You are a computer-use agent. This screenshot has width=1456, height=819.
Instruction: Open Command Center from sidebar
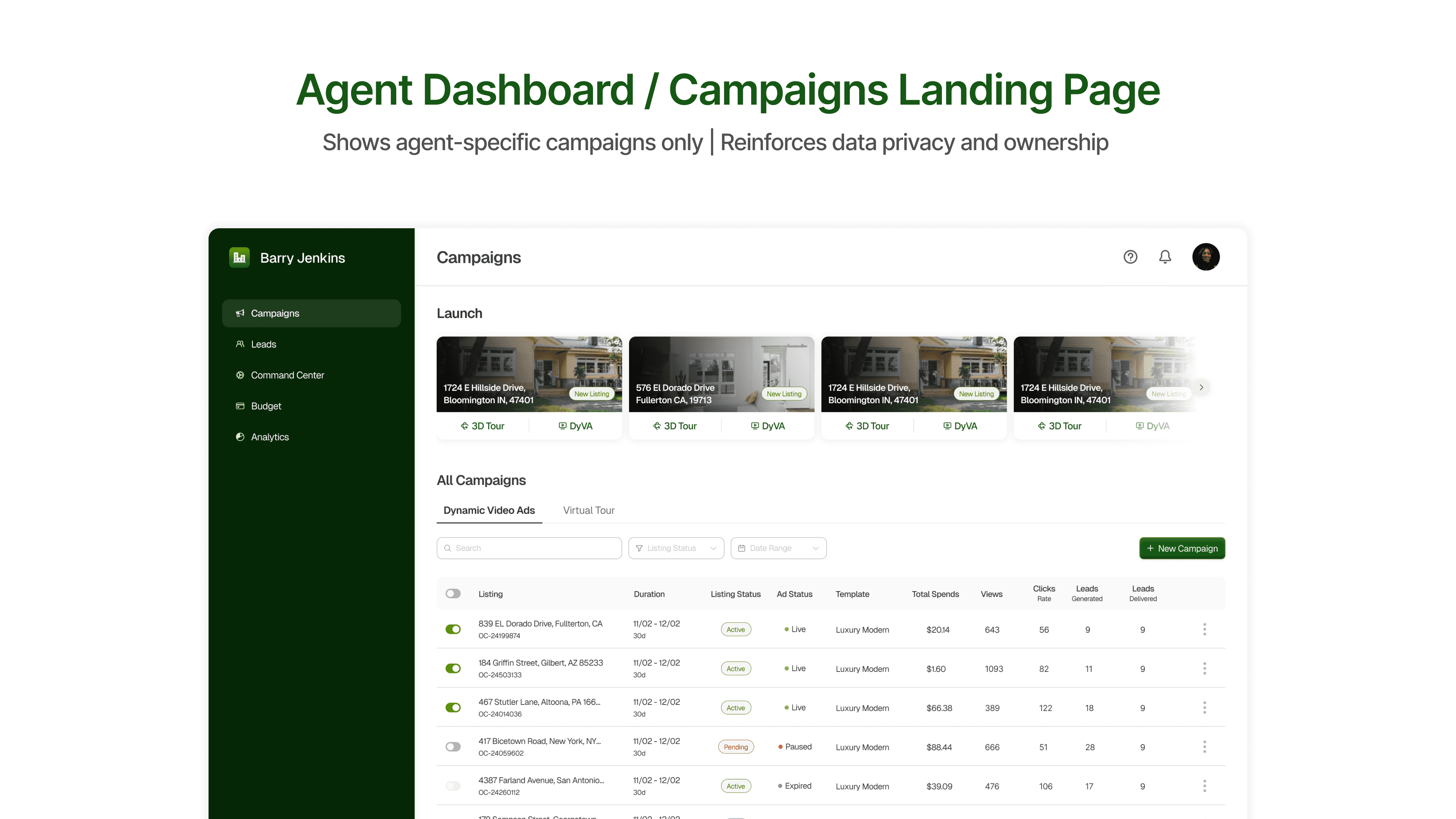(287, 375)
